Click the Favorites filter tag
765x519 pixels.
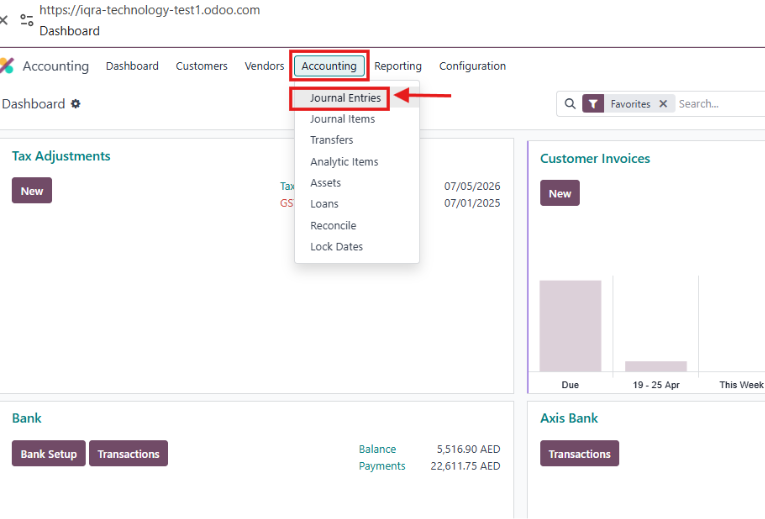point(630,103)
